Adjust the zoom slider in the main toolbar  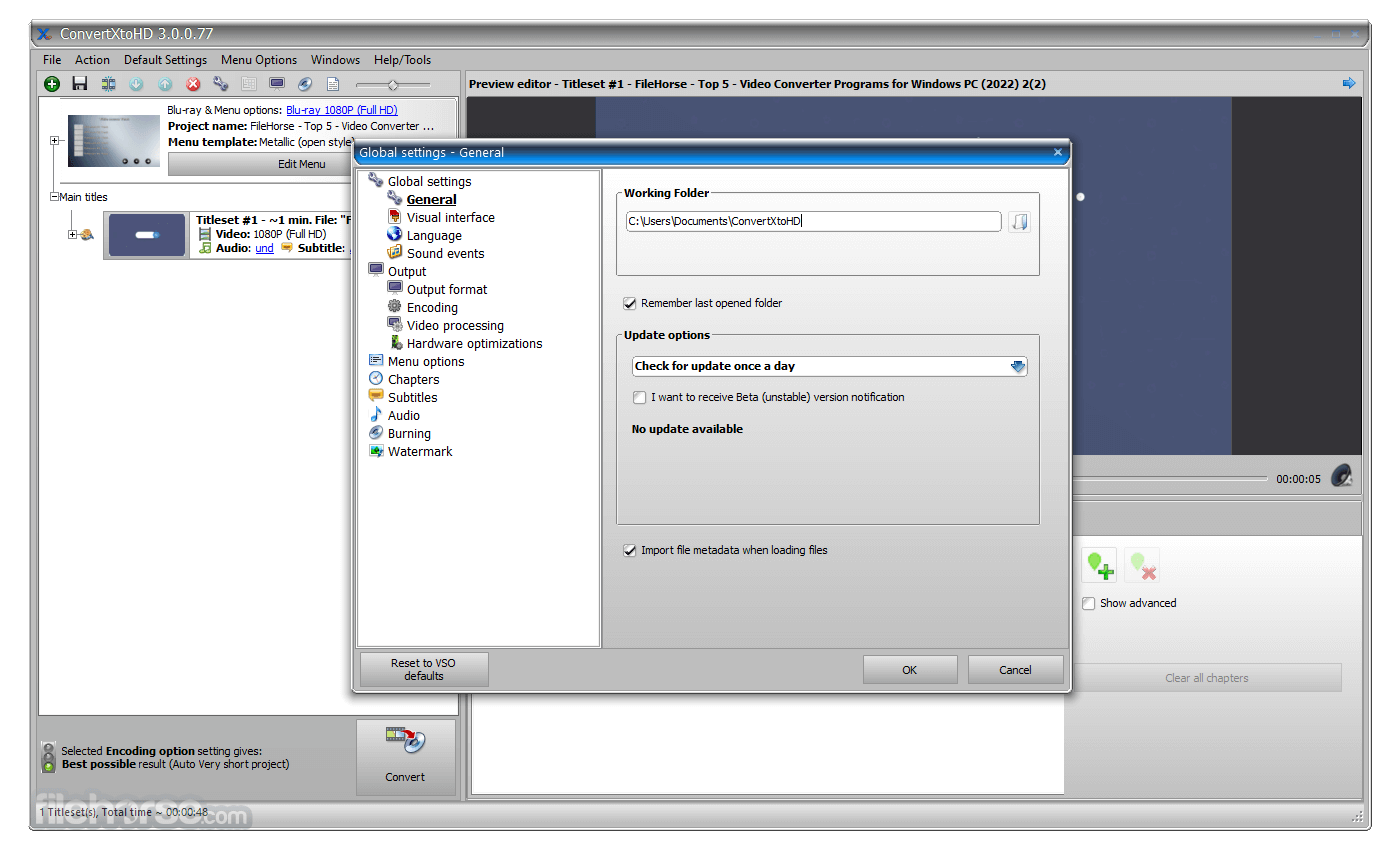click(x=393, y=85)
